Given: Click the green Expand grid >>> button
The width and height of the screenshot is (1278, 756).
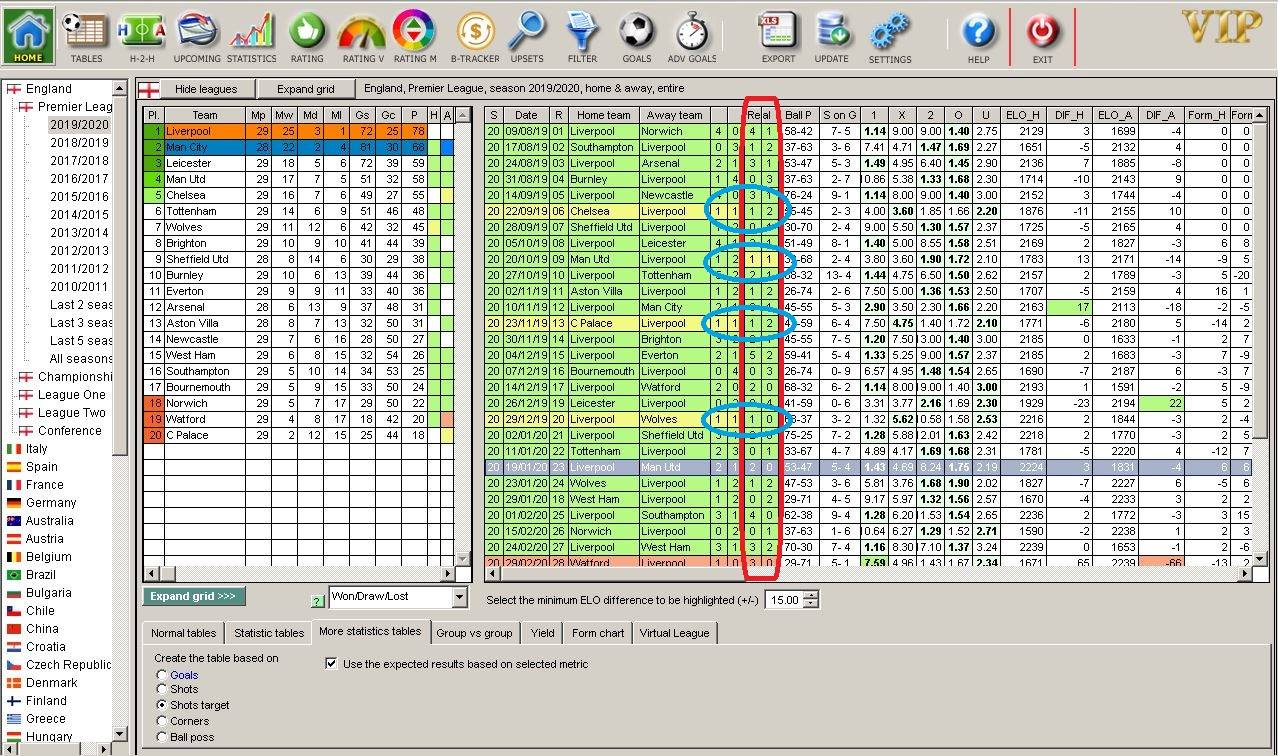Looking at the screenshot, I should [x=193, y=596].
